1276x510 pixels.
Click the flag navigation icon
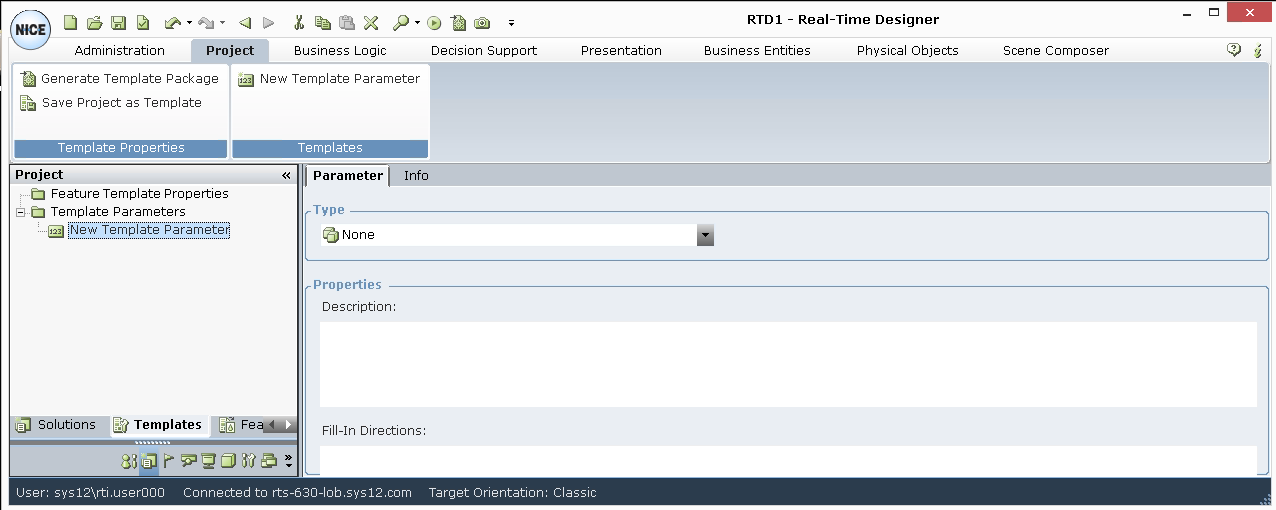168,461
